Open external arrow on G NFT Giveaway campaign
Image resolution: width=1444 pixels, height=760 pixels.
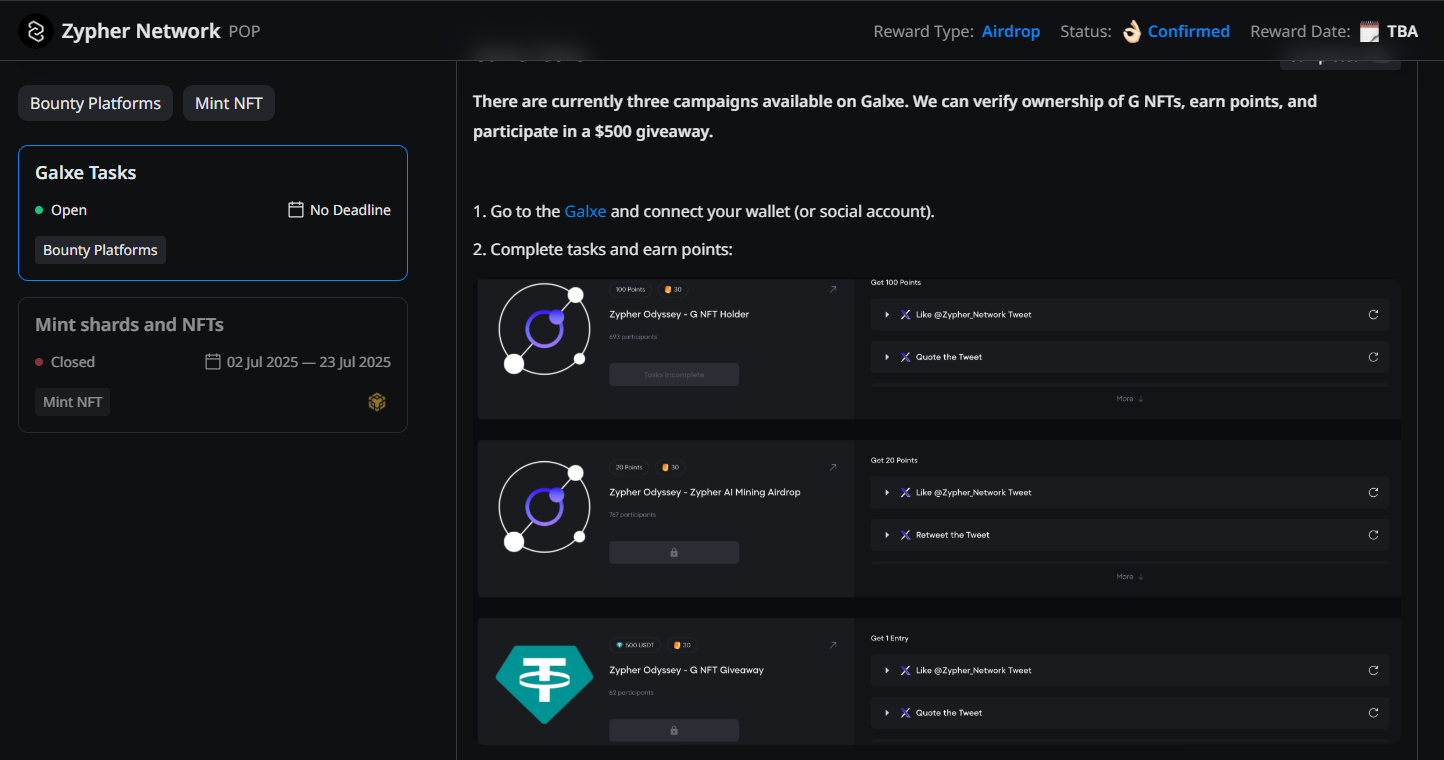pyautogui.click(x=833, y=645)
